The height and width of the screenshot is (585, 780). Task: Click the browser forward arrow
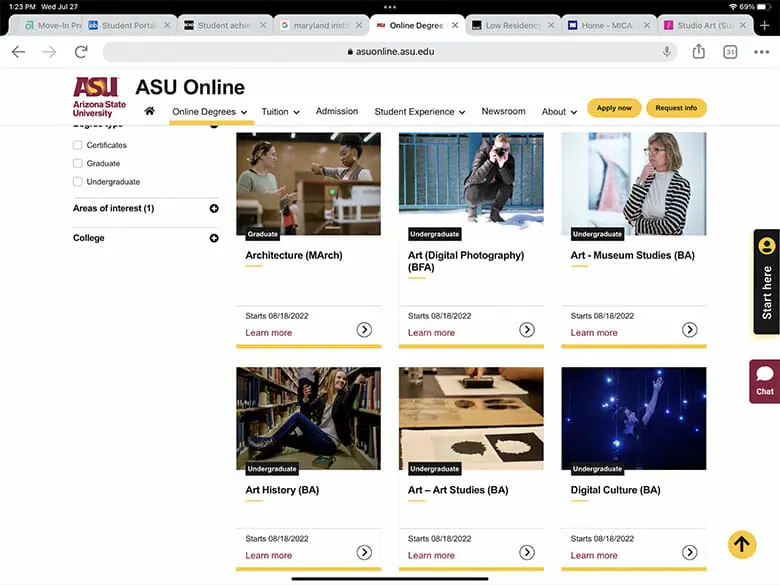pos(49,52)
